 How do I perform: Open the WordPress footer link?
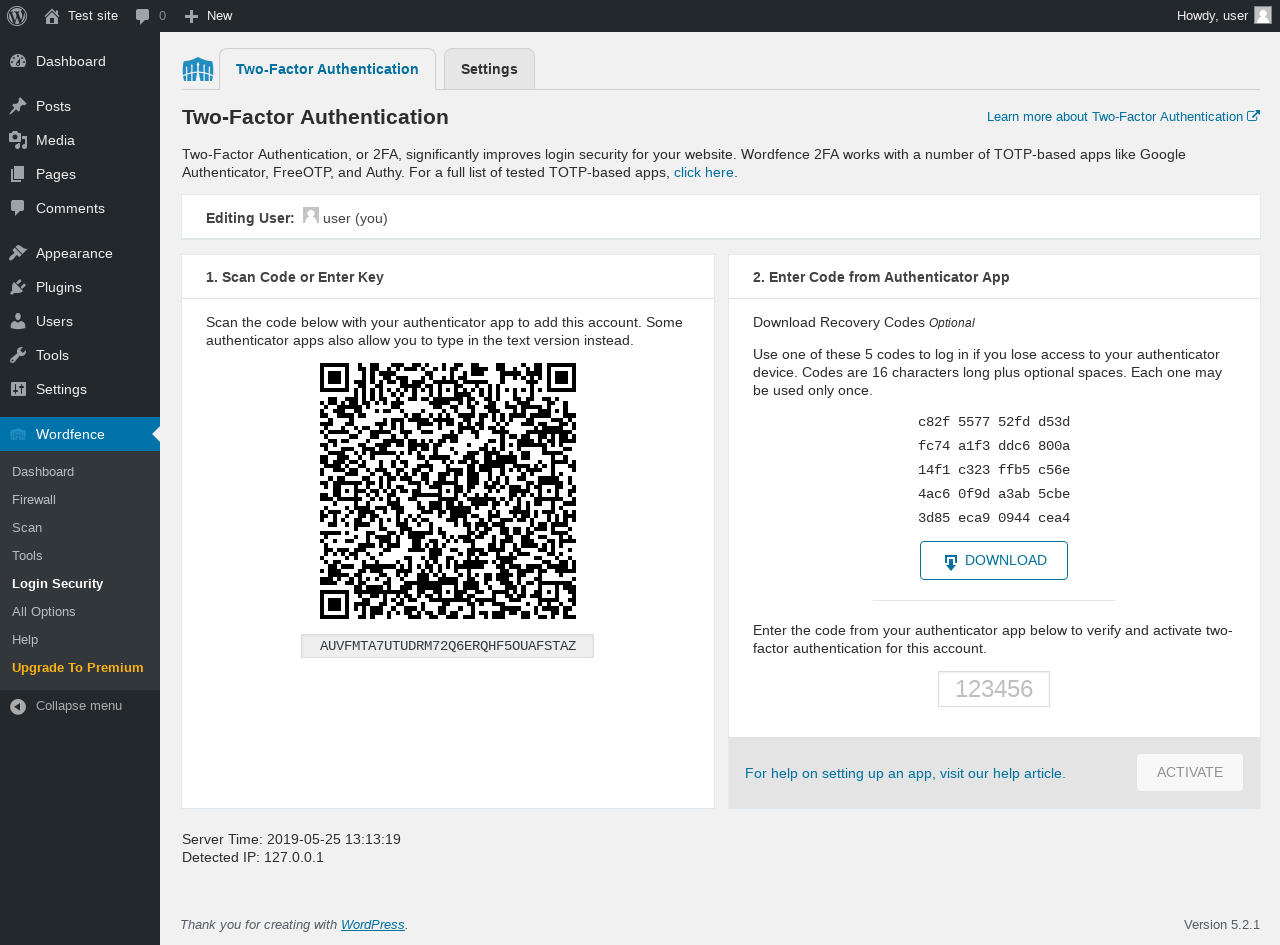click(x=373, y=924)
